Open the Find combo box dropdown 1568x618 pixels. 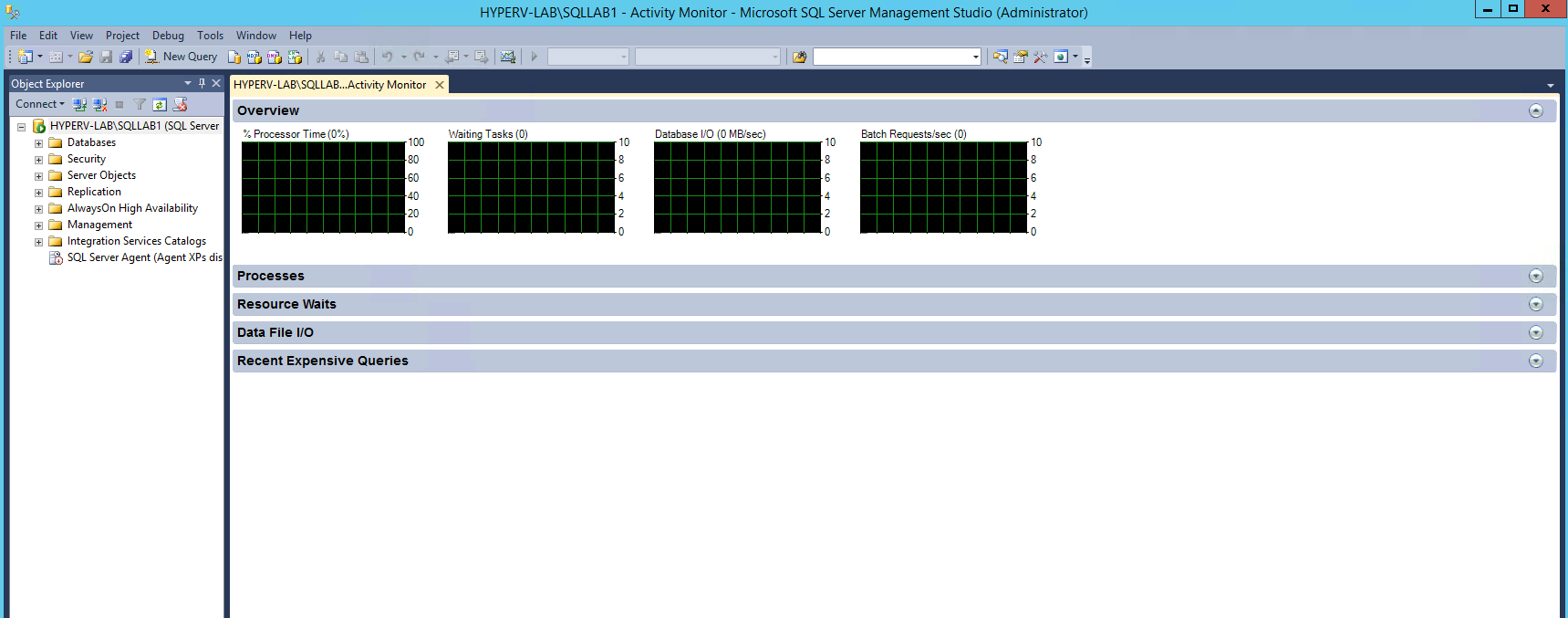point(976,57)
